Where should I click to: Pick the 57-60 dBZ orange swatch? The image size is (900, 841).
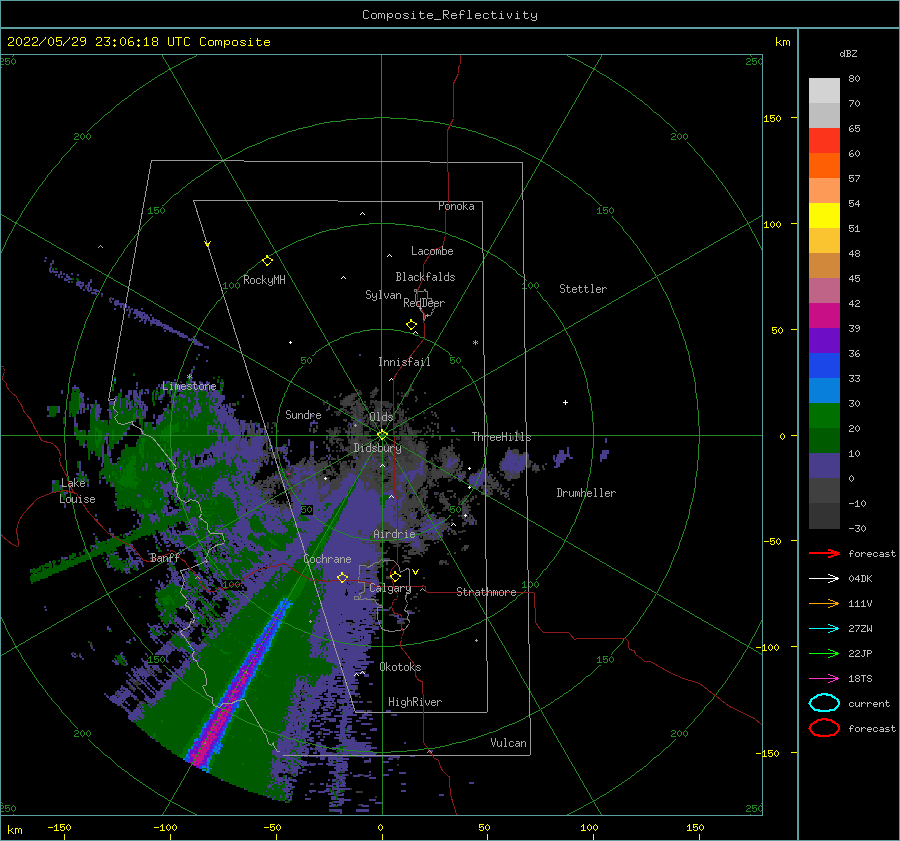tap(824, 165)
